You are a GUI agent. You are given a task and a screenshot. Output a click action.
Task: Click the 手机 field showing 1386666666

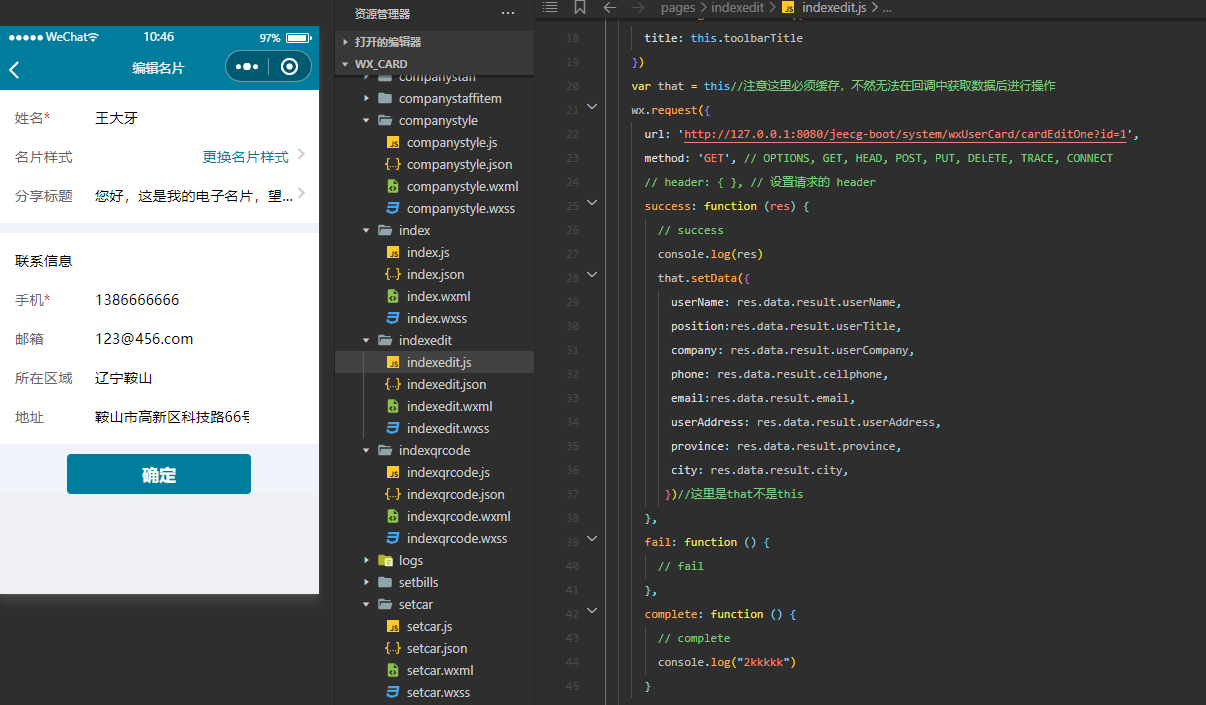tap(137, 300)
